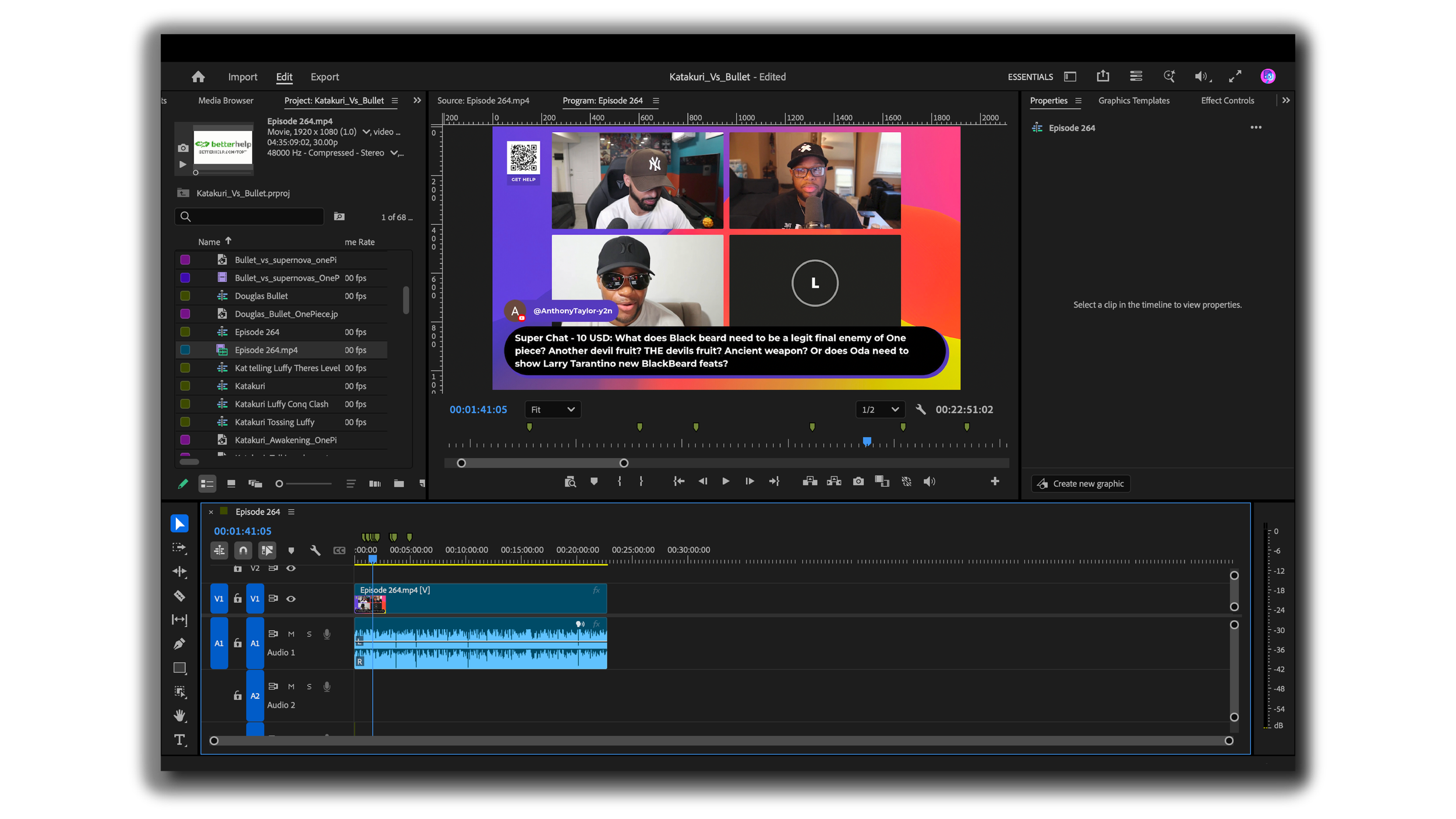Toggle A1 source patching
Screen dimensions: 1456x819
pos(219,643)
